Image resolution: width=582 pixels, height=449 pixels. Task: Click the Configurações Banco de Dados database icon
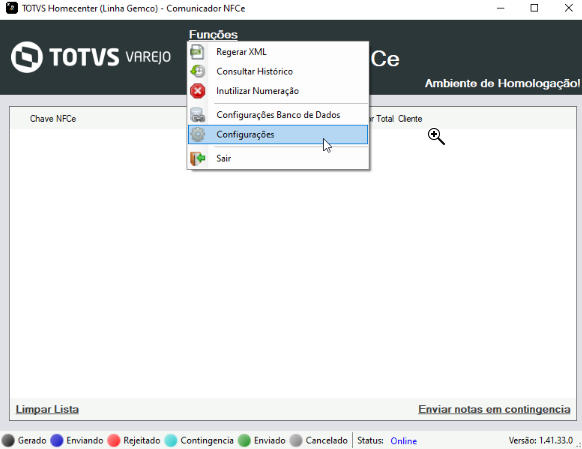[197, 115]
